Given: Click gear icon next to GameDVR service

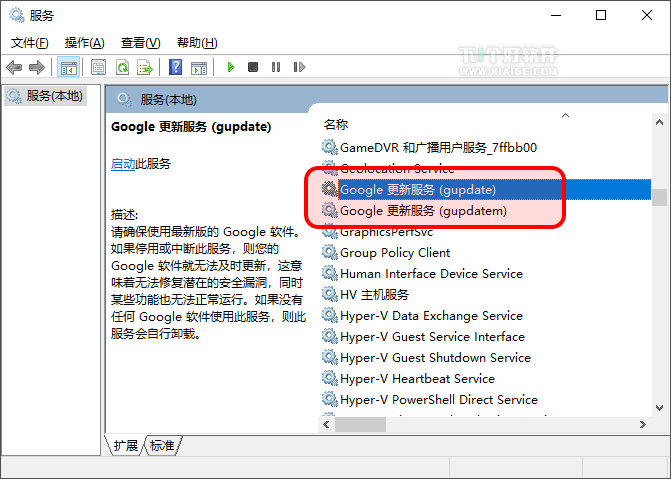Looking at the screenshot, I should (330, 147).
